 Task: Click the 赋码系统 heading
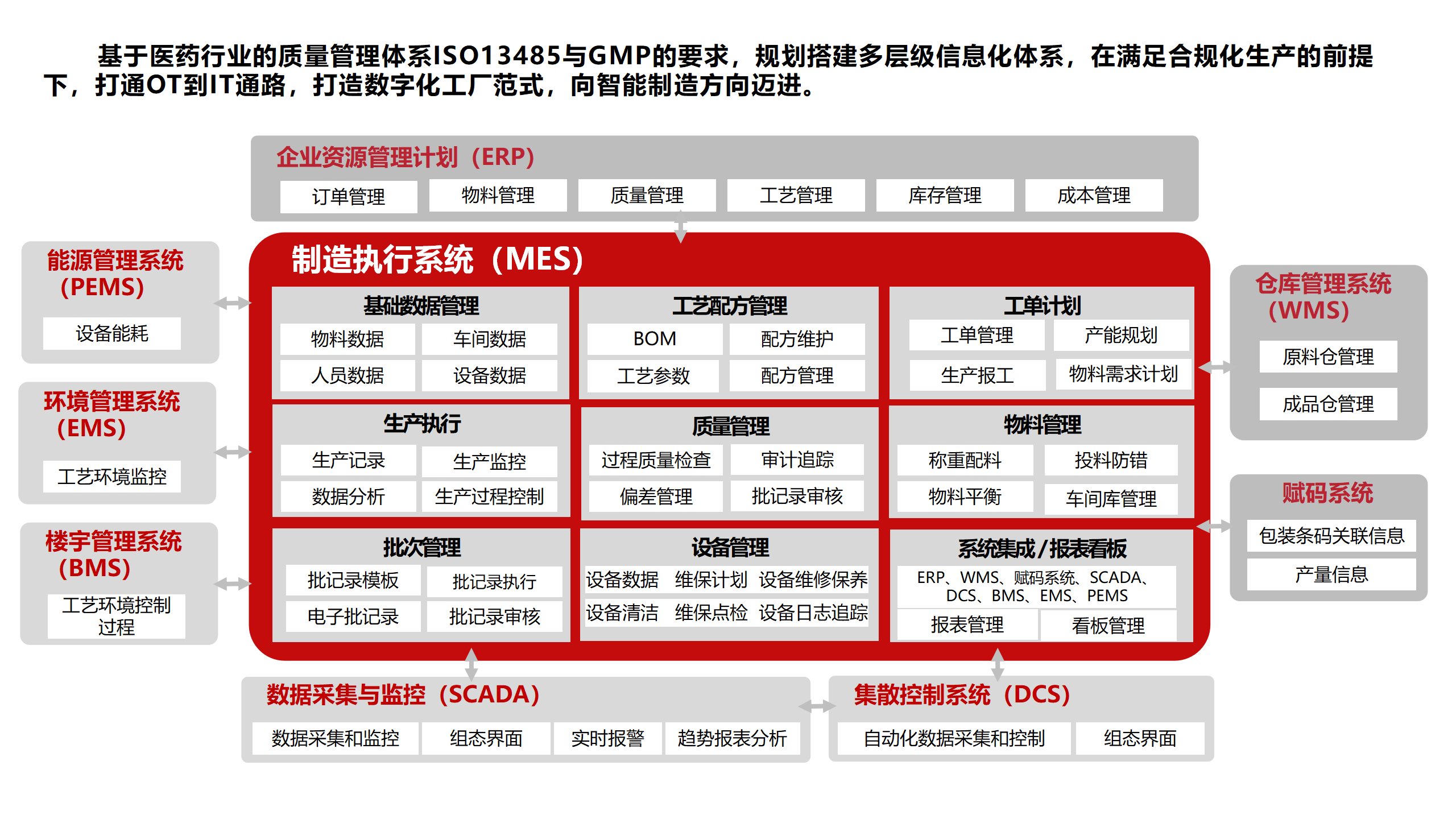tap(1327, 493)
